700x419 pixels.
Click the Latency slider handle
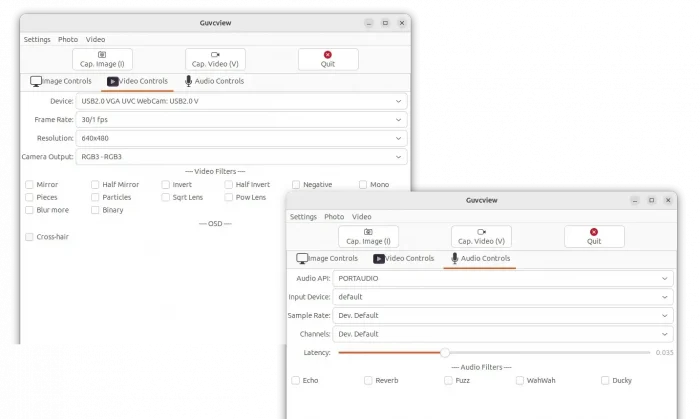click(445, 352)
